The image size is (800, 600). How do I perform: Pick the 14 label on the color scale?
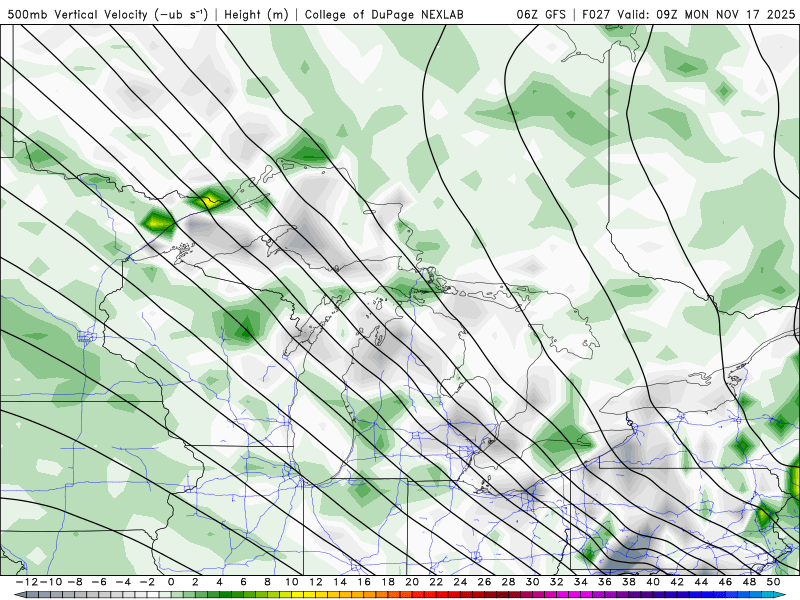pos(340,582)
